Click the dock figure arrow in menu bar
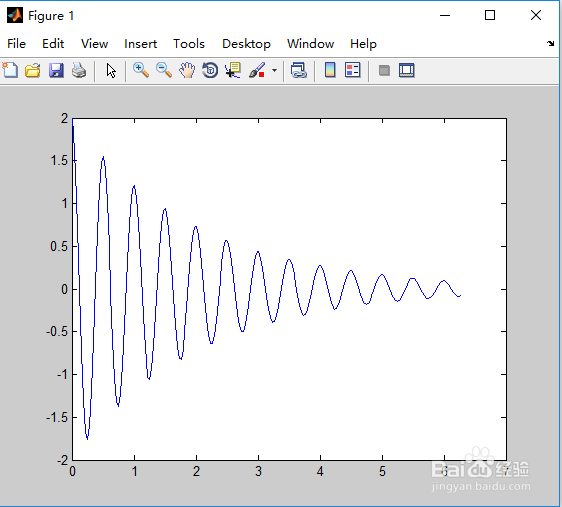562x507 pixels. pos(551,44)
